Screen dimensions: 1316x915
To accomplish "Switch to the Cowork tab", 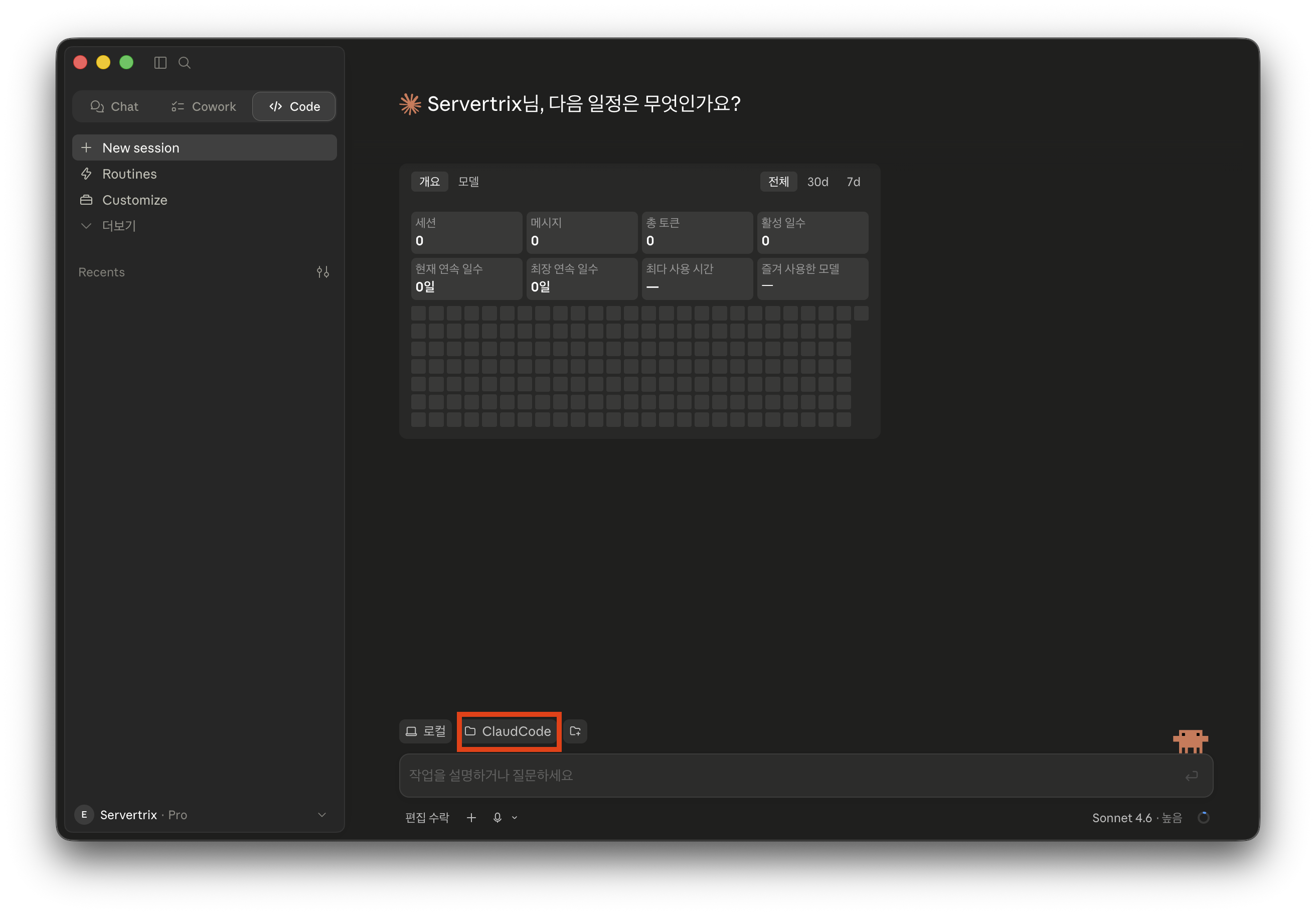I will click(204, 106).
